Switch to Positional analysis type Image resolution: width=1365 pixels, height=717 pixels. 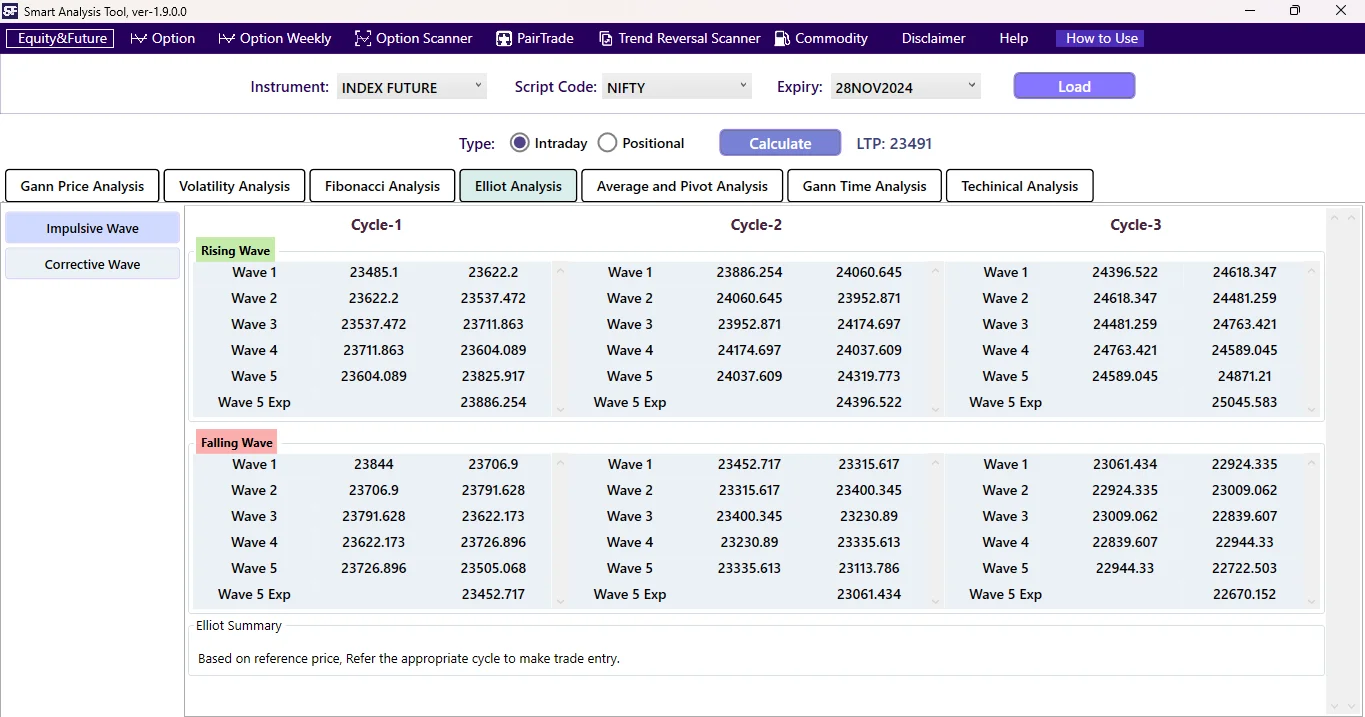(607, 142)
